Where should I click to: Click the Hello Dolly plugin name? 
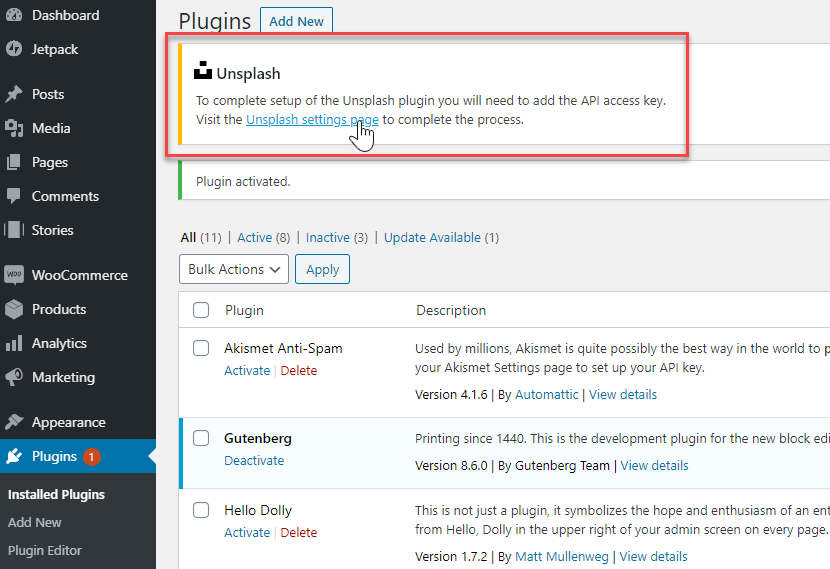point(258,510)
